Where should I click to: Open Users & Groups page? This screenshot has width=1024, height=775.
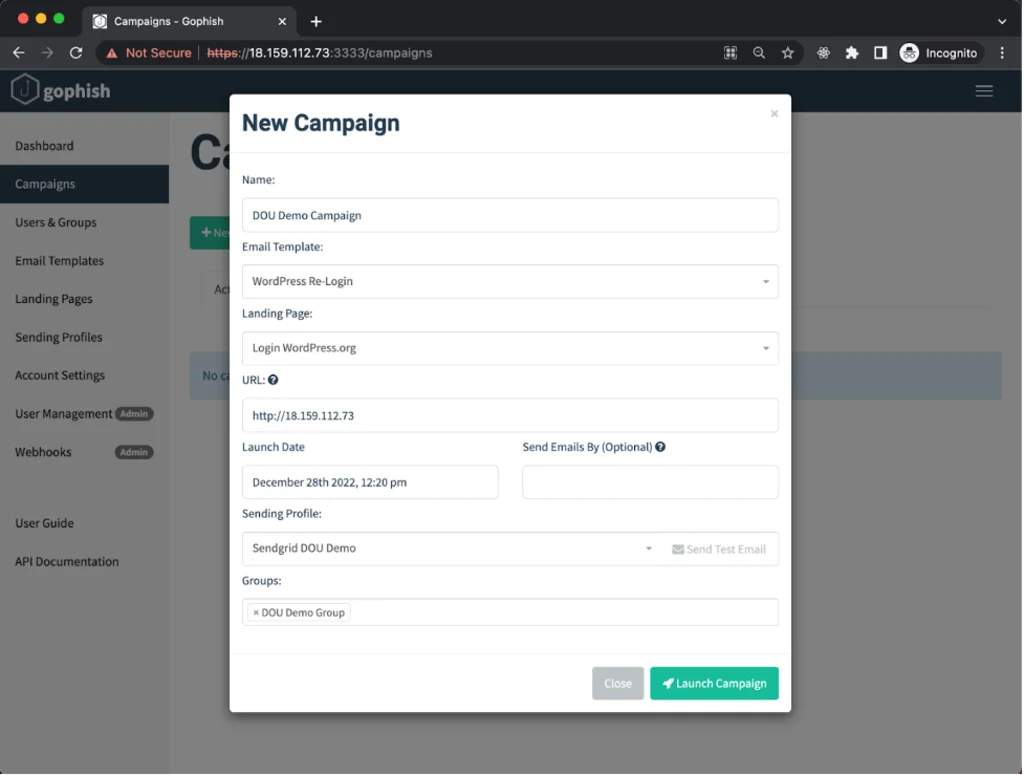coord(56,222)
